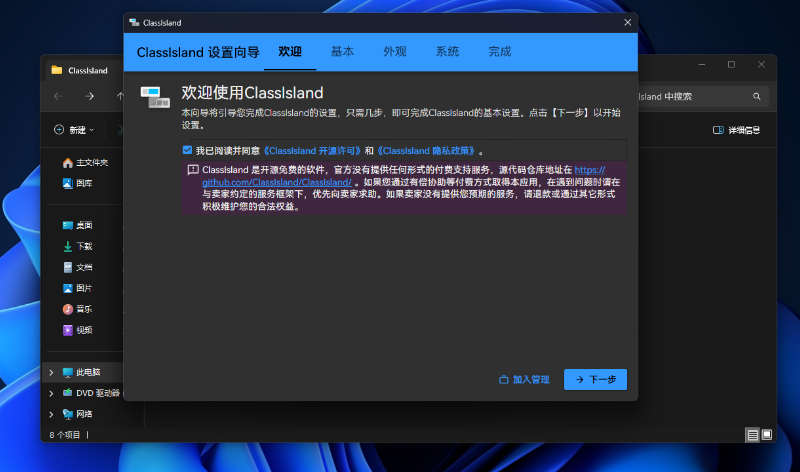Click the 加入管理 button

[524, 379]
